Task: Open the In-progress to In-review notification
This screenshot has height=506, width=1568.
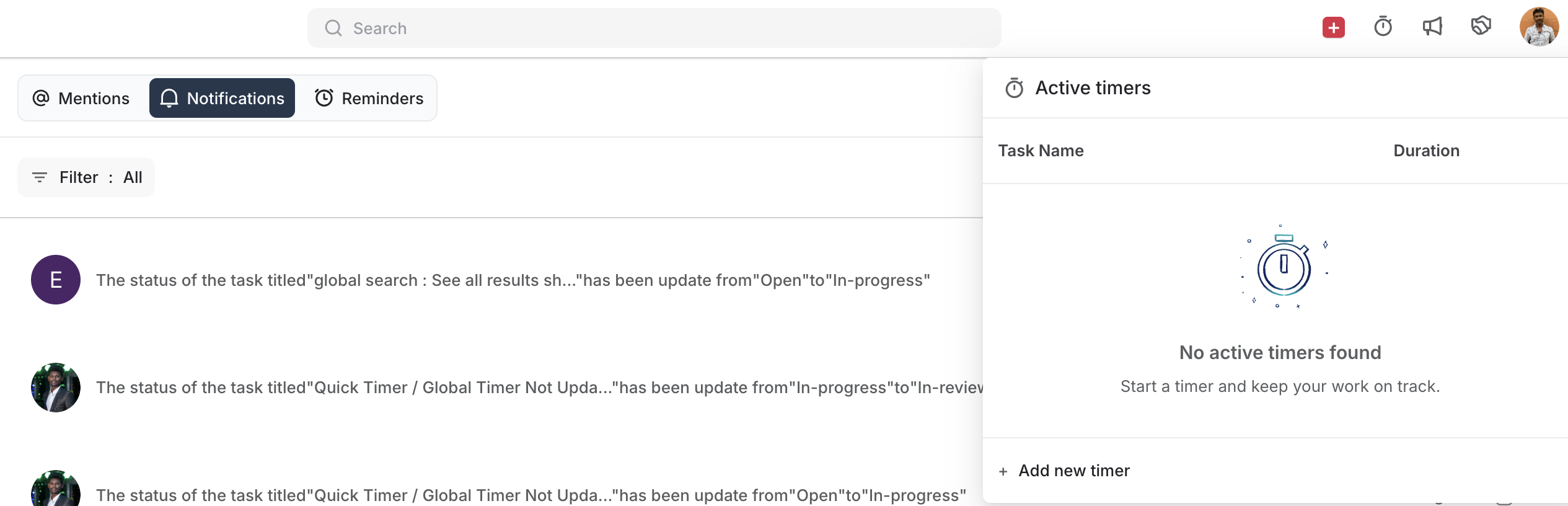Action: point(539,388)
